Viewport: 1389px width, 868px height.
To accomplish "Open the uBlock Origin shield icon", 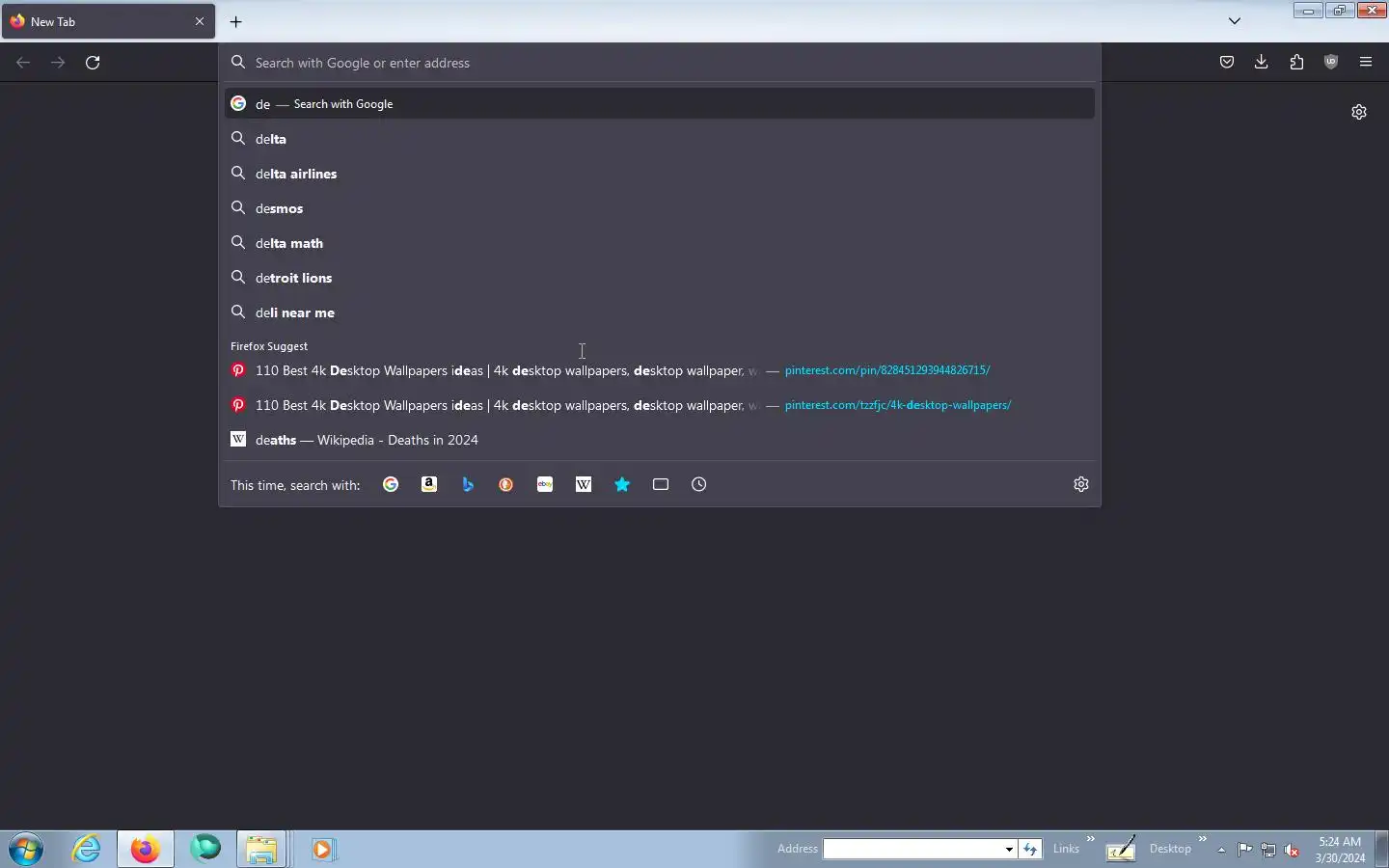I will click(1331, 62).
